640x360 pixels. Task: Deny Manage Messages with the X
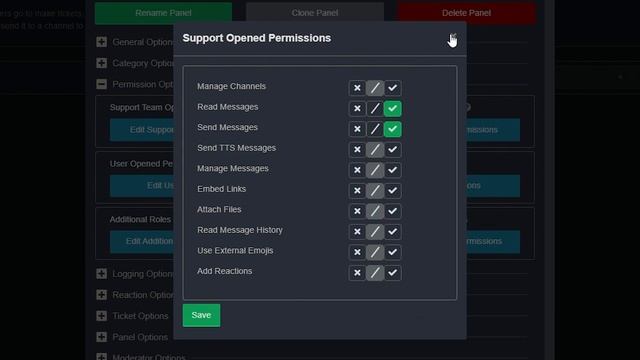(x=357, y=170)
